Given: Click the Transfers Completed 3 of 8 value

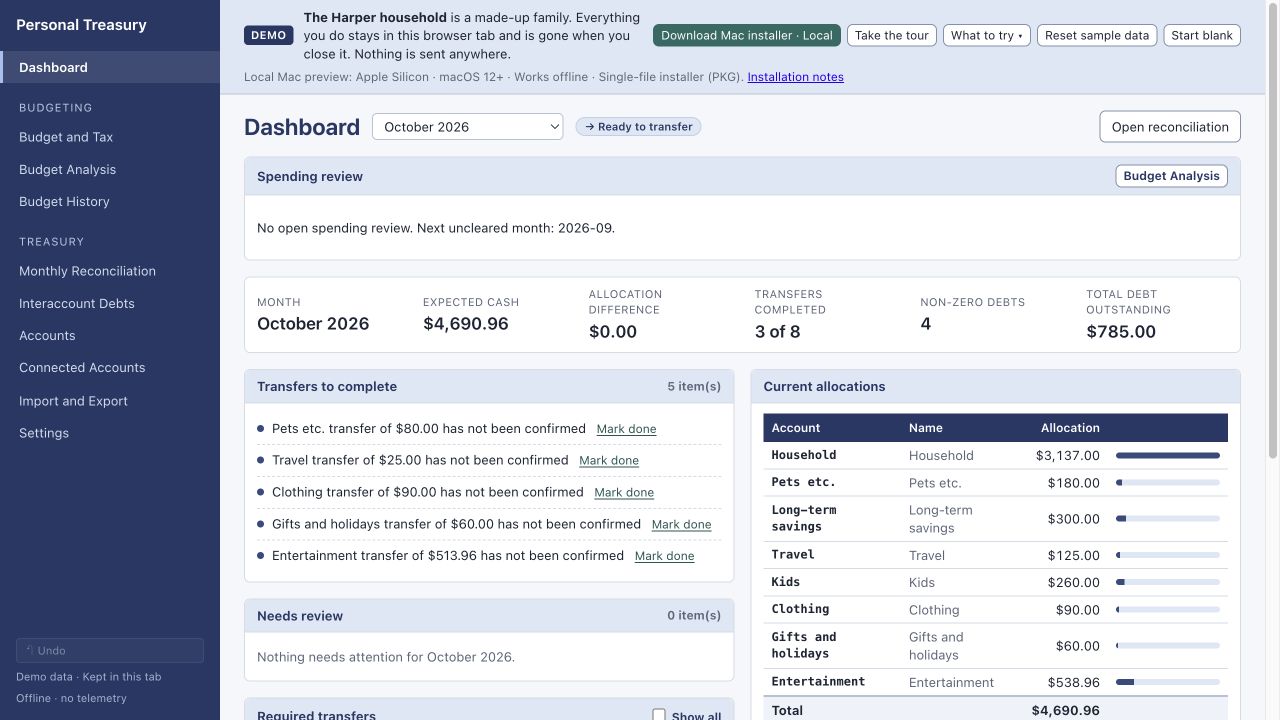Looking at the screenshot, I should (x=777, y=332).
